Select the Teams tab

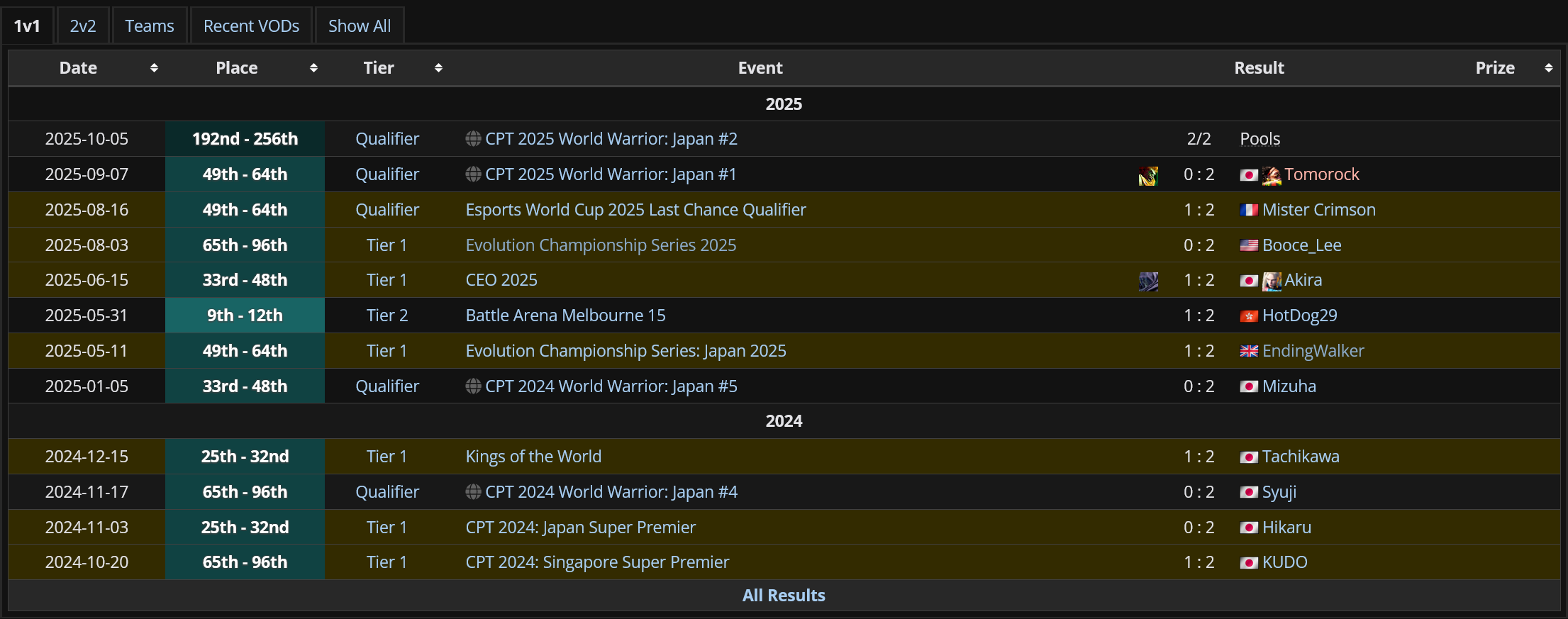pos(150,26)
